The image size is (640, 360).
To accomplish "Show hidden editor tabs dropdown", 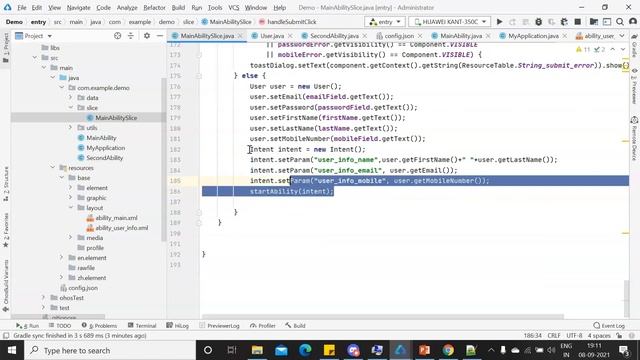I will point(622,36).
